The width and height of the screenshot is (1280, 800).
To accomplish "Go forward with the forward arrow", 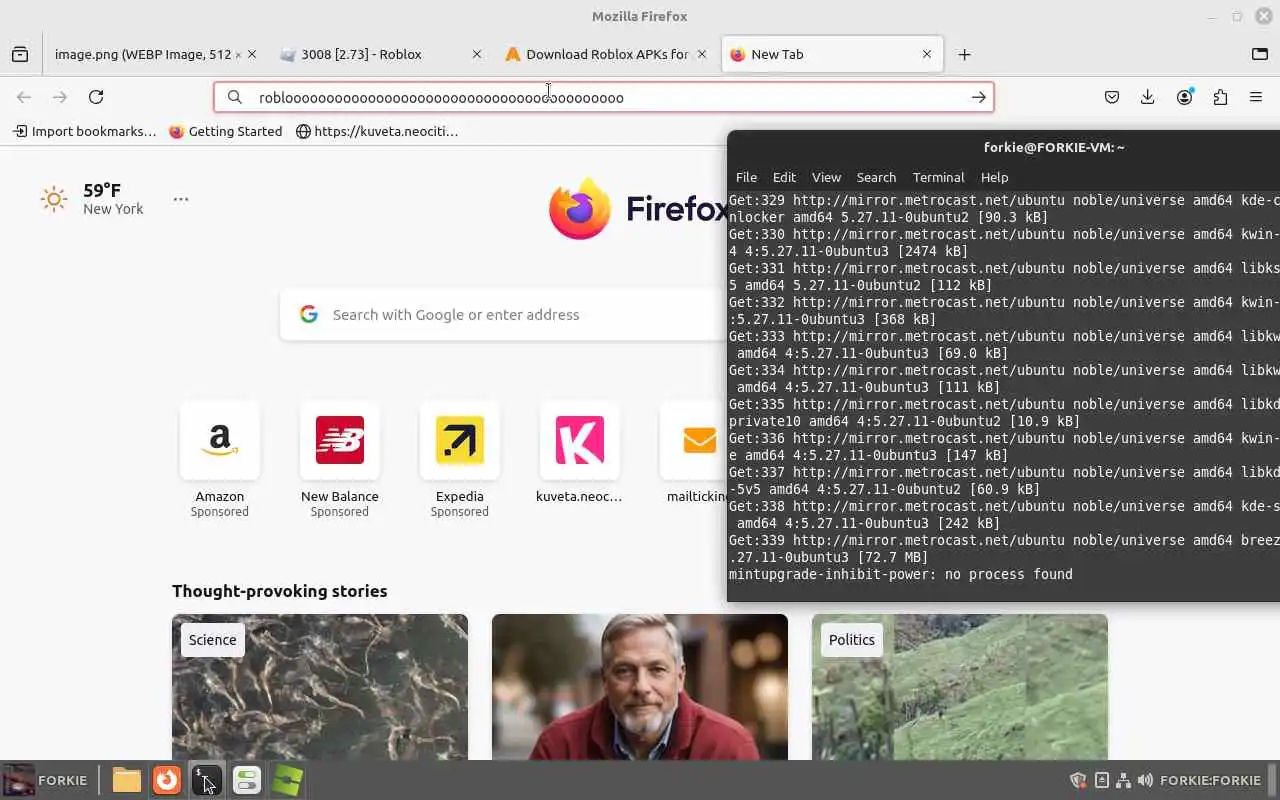I will point(60,97).
